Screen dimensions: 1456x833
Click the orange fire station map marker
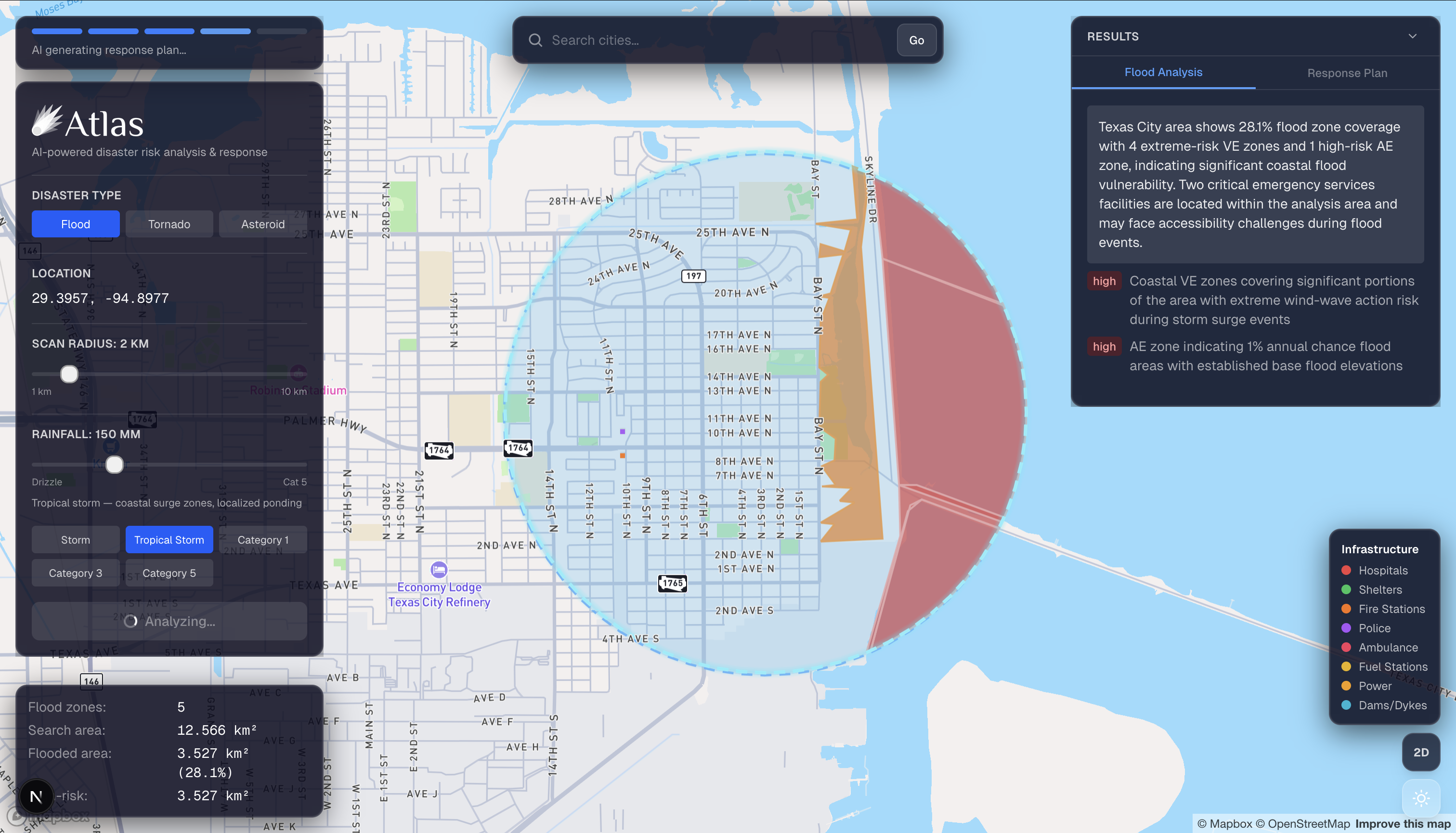tap(623, 456)
